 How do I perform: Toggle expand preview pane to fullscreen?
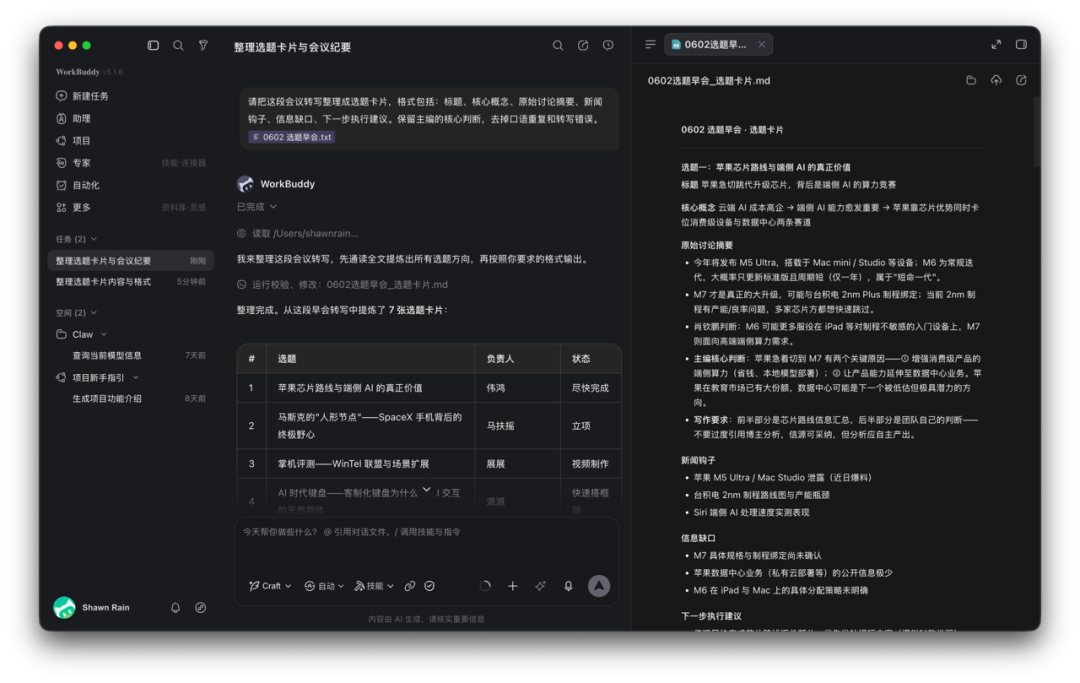pyautogui.click(x=996, y=45)
